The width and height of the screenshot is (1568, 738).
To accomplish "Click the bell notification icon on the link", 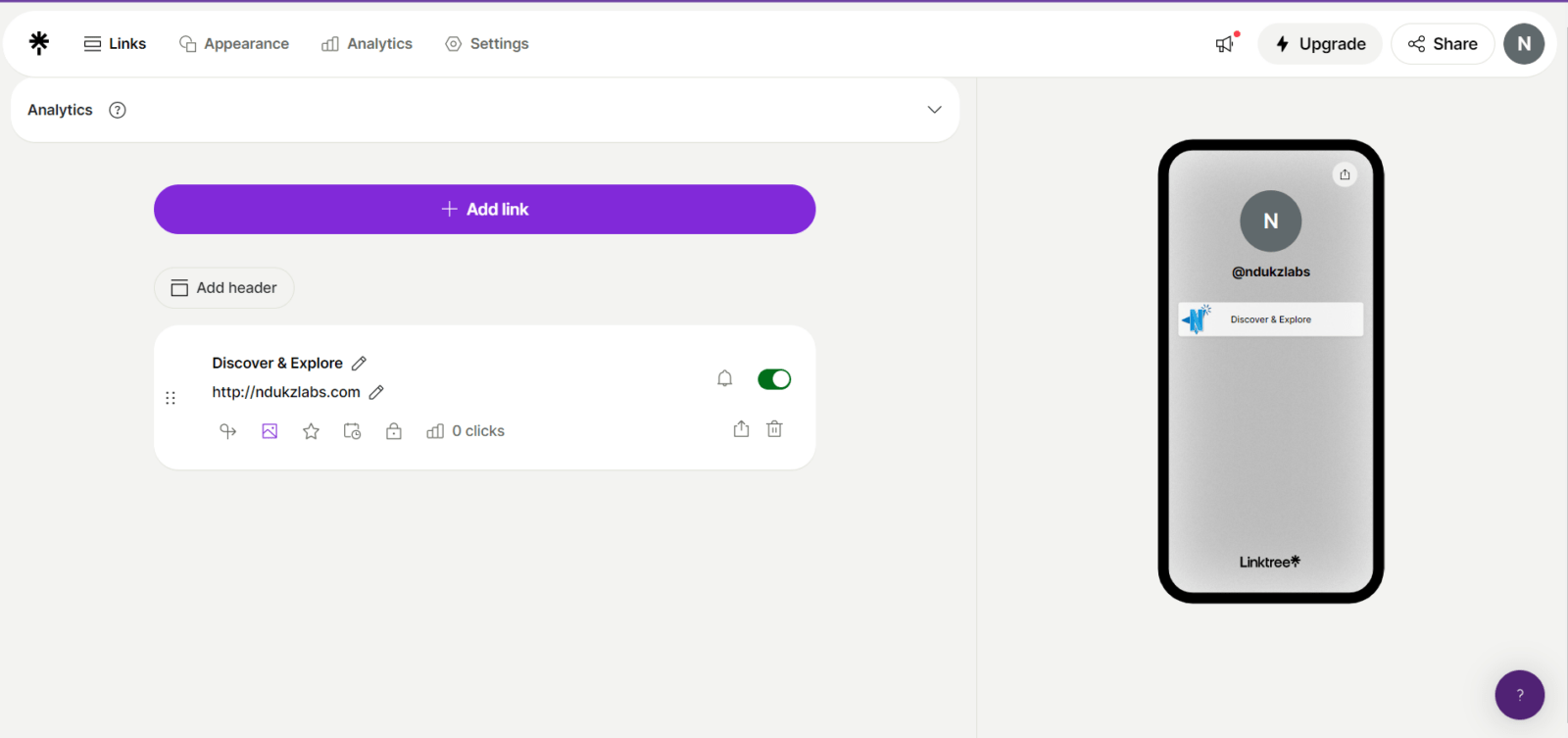I will point(724,377).
